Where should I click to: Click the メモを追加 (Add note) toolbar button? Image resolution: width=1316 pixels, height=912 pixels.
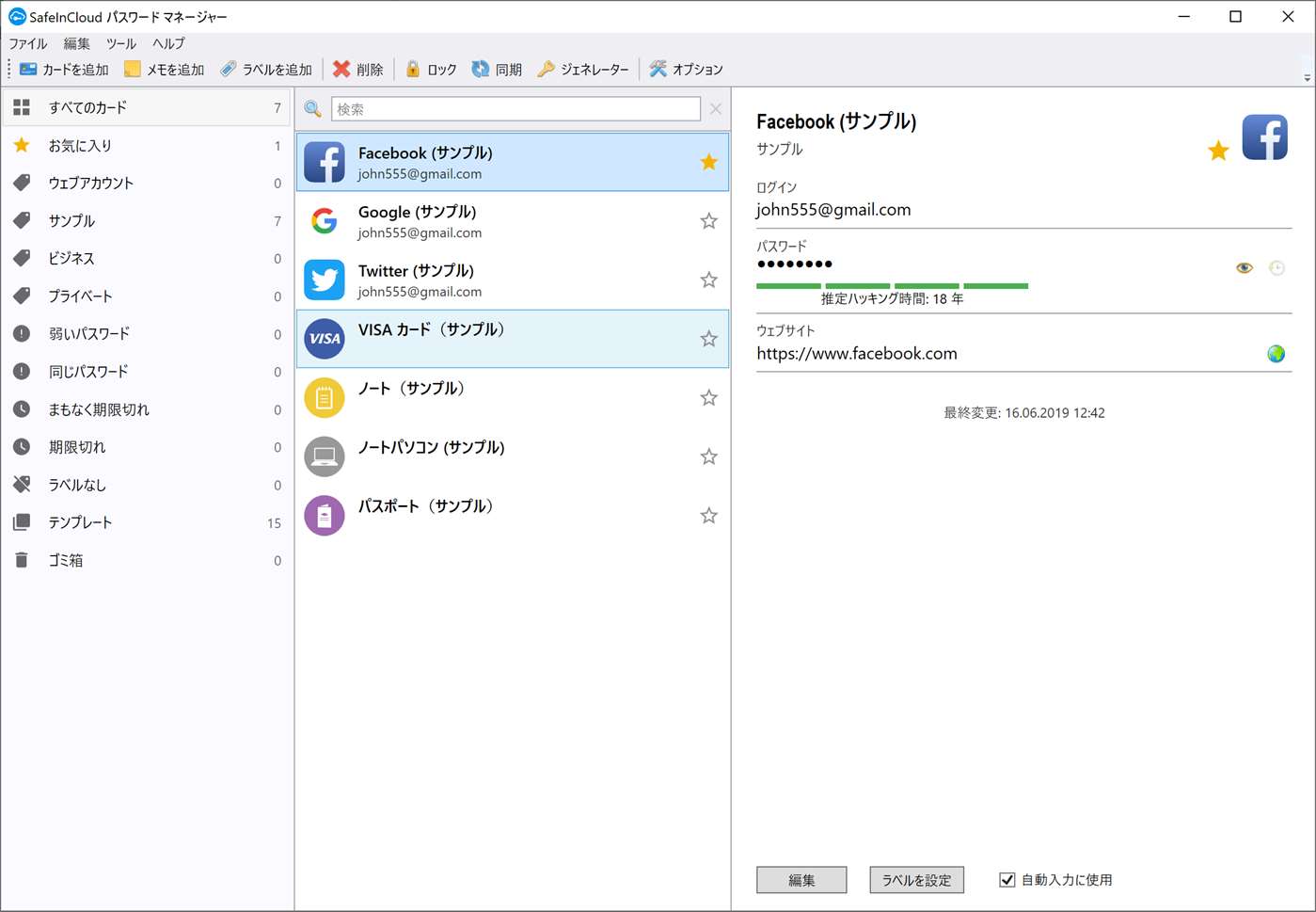(164, 70)
